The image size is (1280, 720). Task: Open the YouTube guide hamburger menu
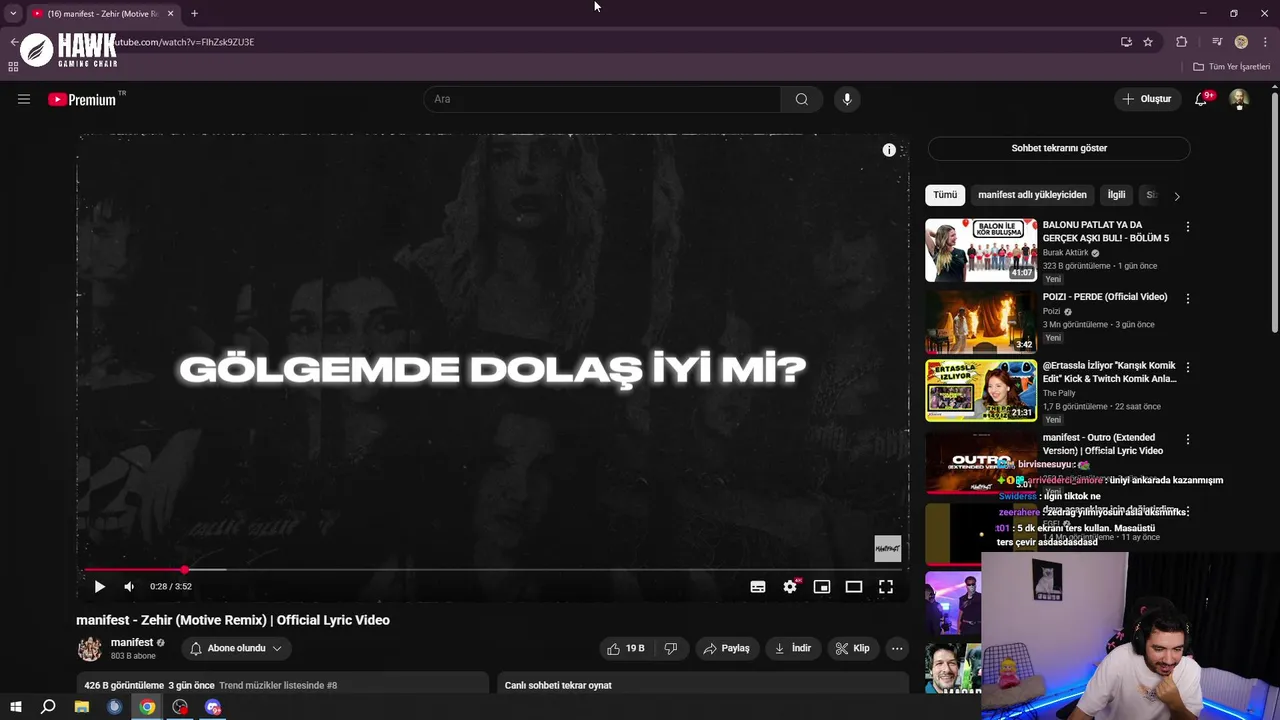24,99
